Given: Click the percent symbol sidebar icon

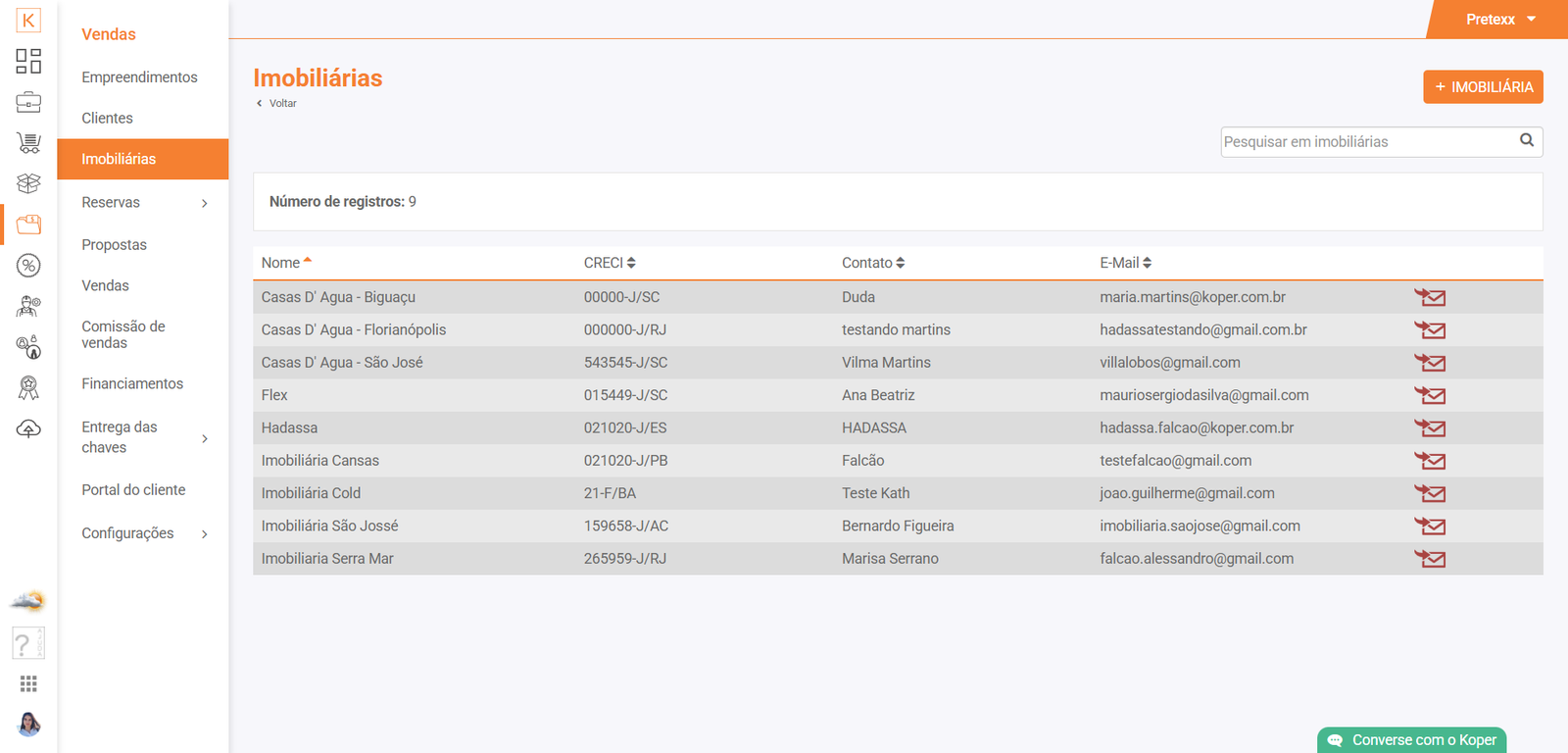Looking at the screenshot, I should tap(28, 265).
